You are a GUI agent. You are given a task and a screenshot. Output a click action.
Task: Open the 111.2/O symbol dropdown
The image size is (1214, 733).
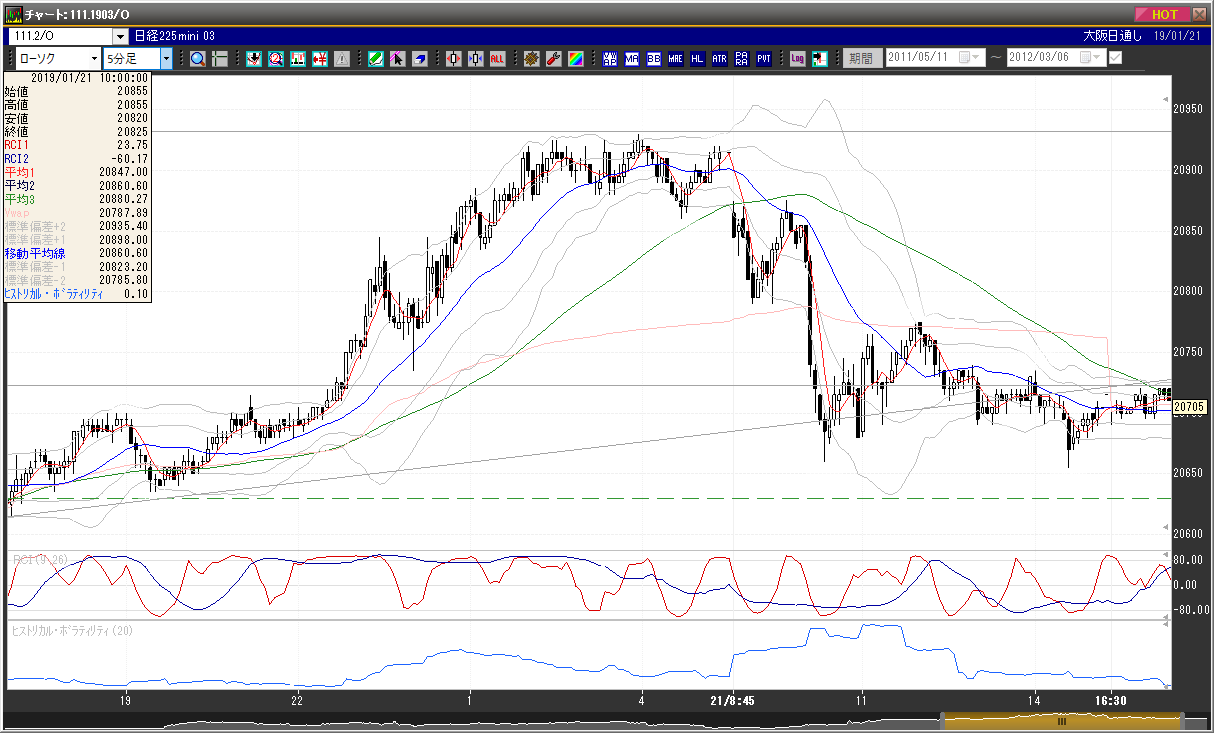(68, 36)
